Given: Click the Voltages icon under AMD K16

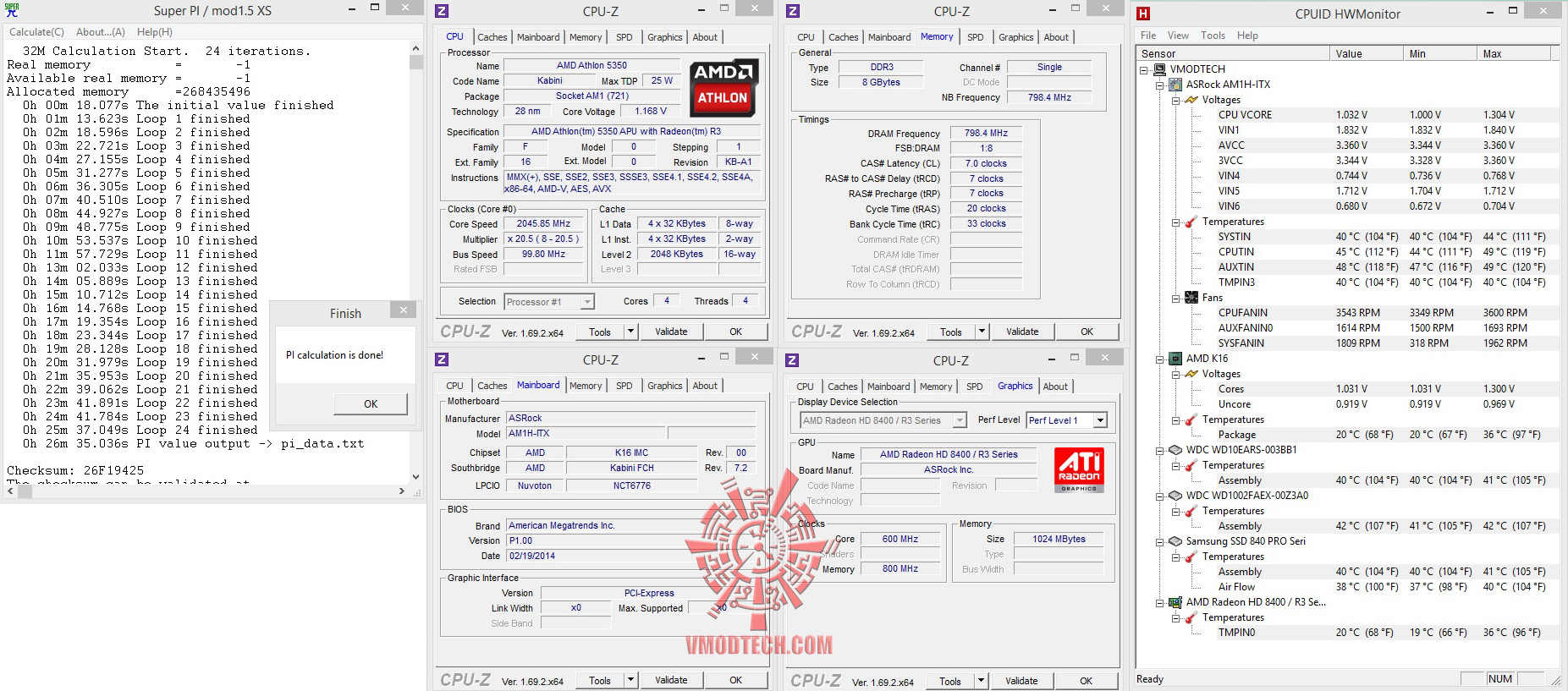Looking at the screenshot, I should 1191,374.
